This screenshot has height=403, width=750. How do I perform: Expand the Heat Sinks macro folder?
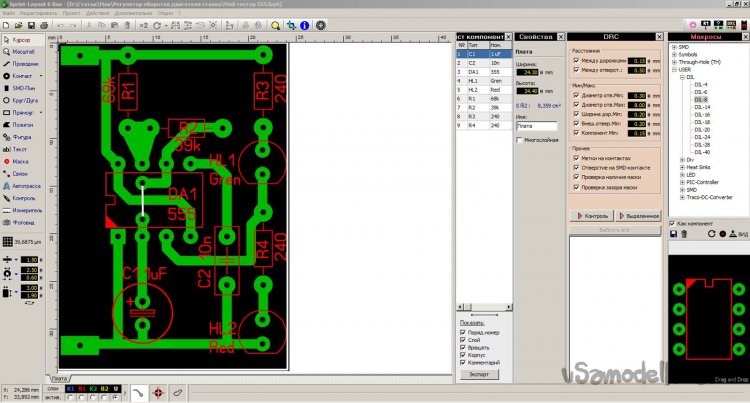pos(681,166)
